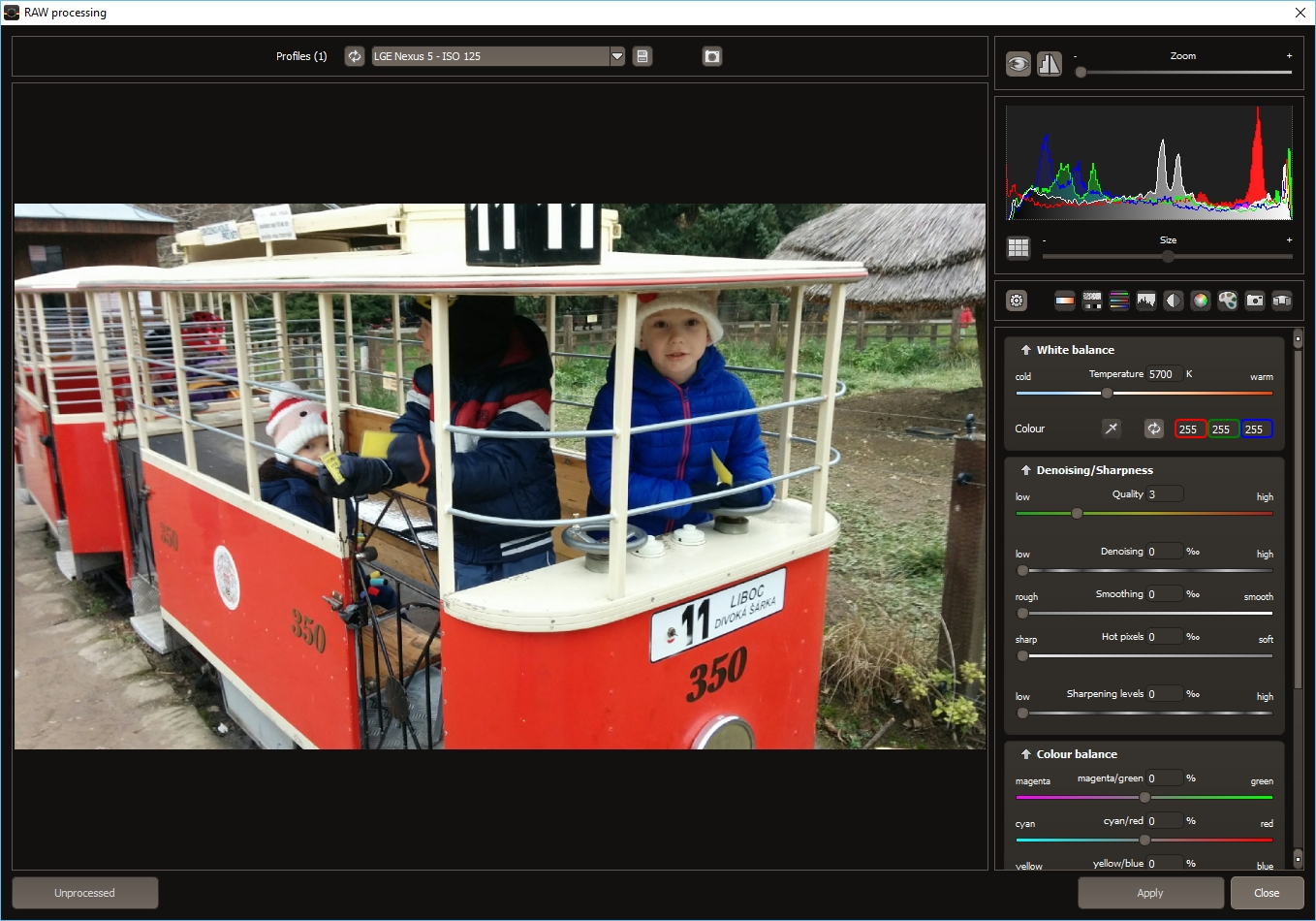Click the red channel 255 field

point(1190,429)
